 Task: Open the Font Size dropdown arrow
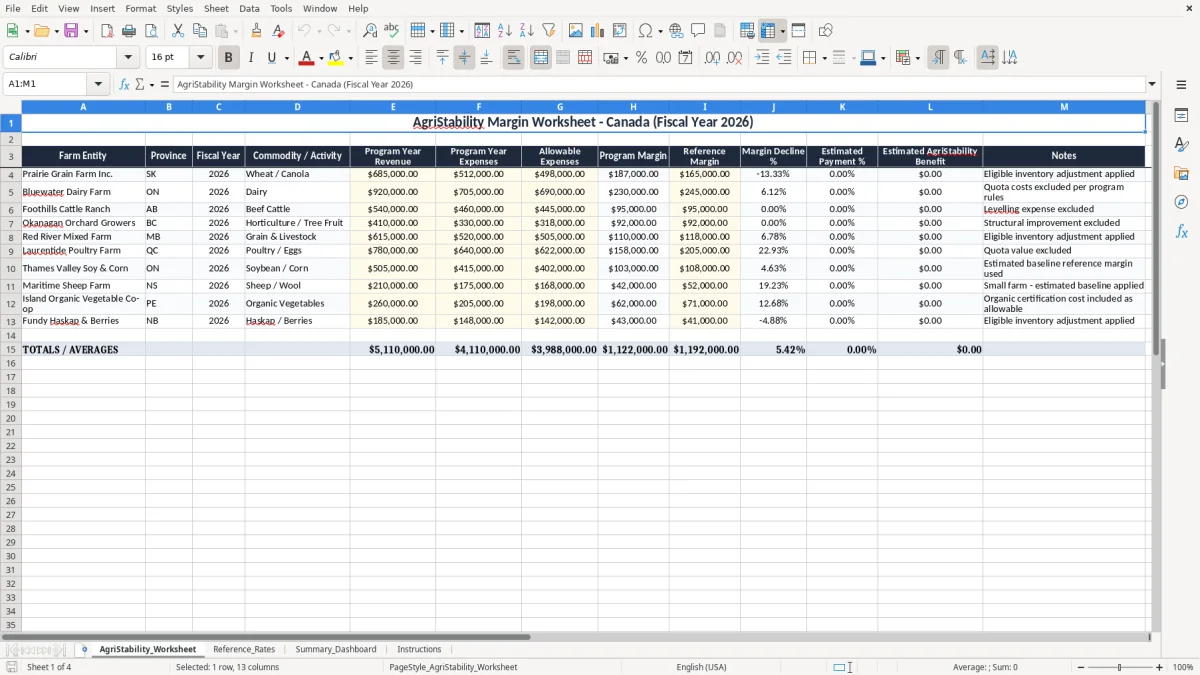coord(200,57)
